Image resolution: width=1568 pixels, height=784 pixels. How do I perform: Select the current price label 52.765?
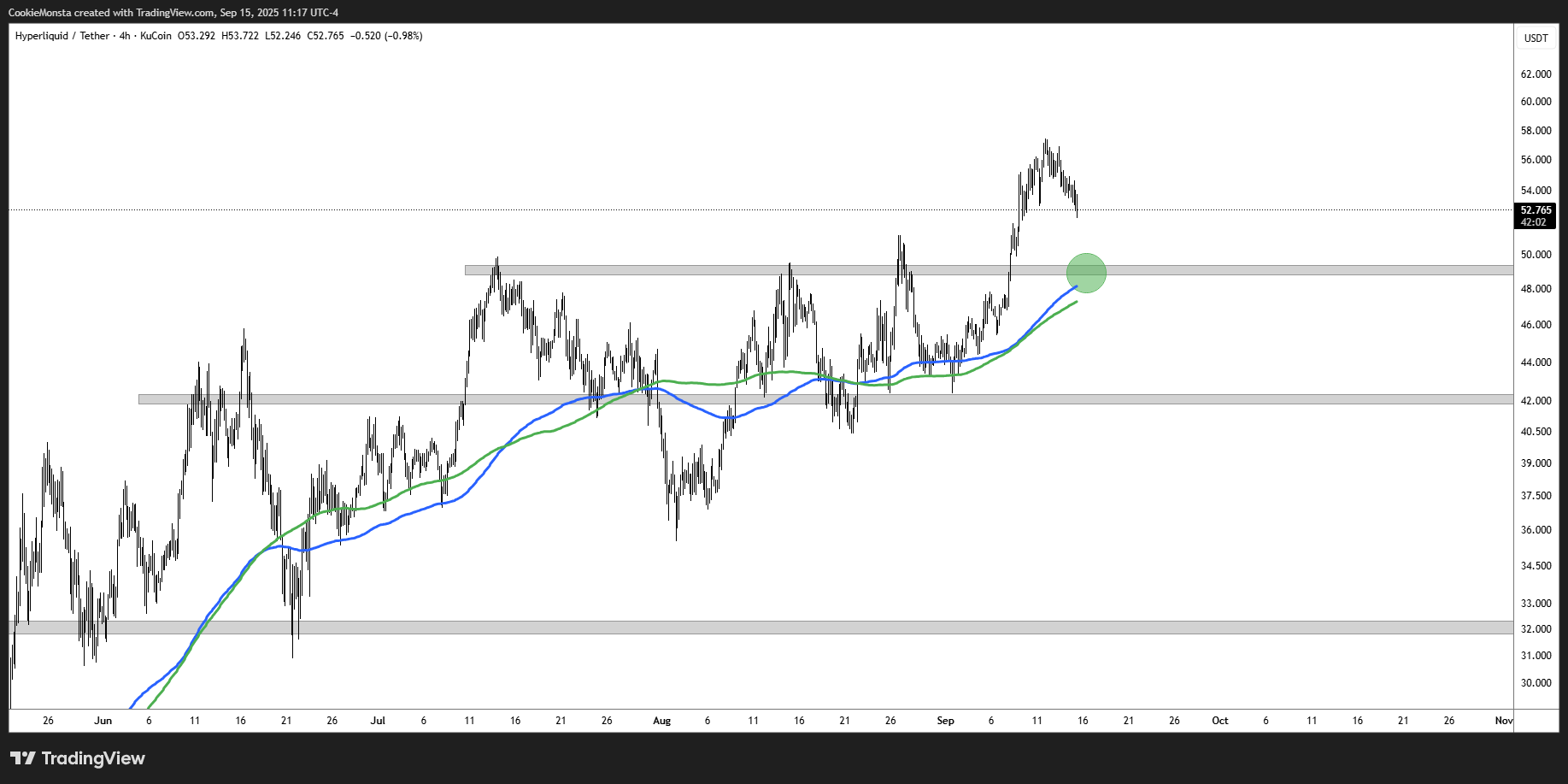click(1536, 210)
